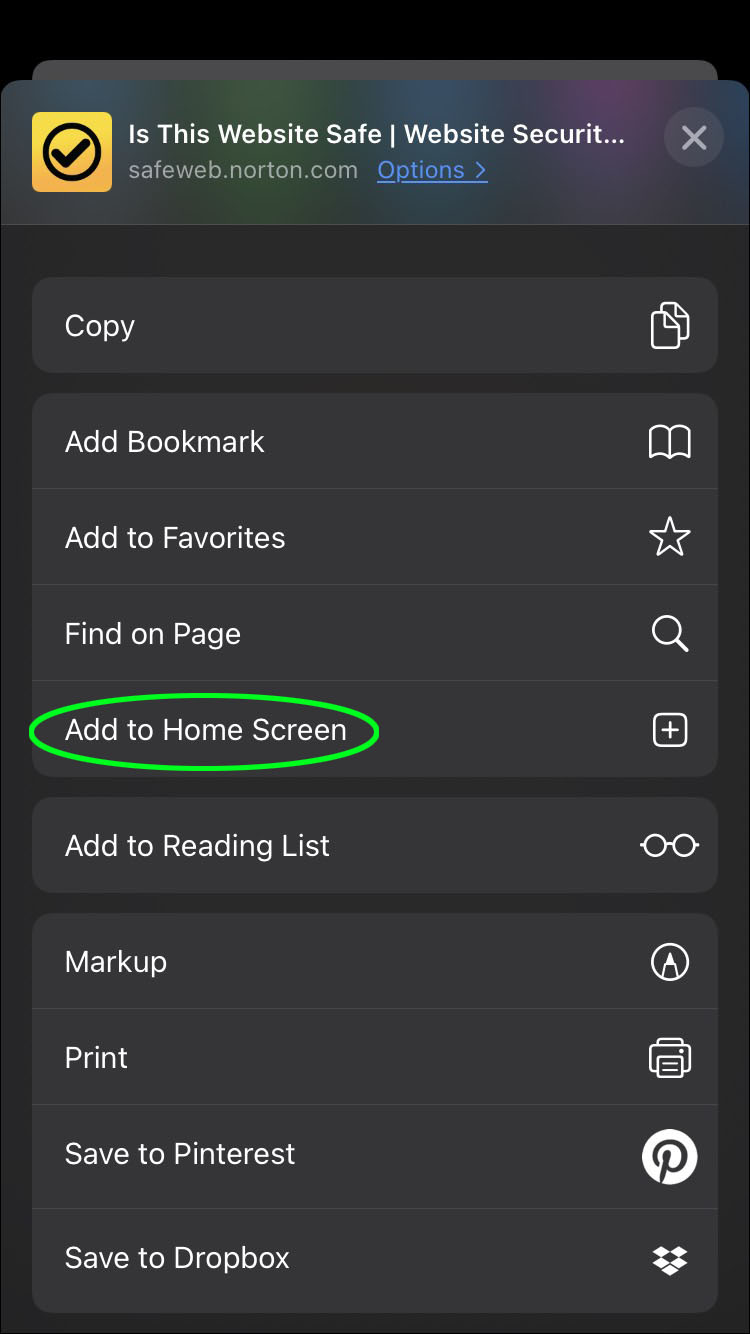Choose Save to Pinterest label
Image resolution: width=750 pixels, height=1334 pixels.
click(x=180, y=1153)
